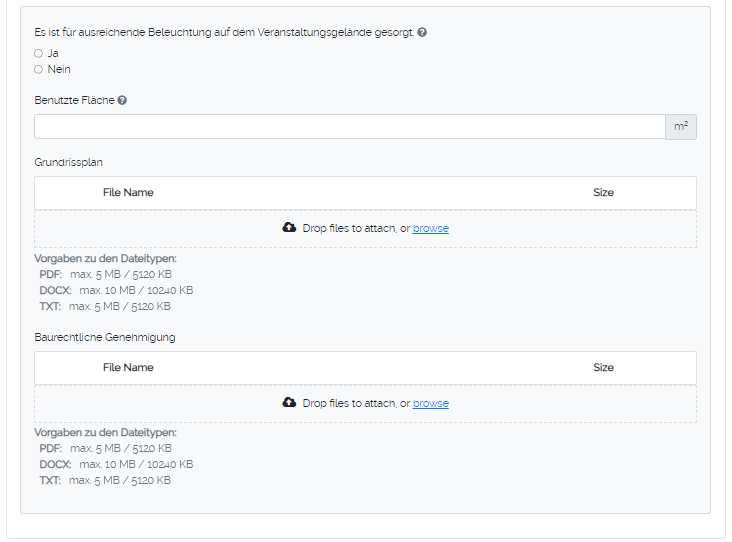This screenshot has height=542, width=732.
Task: Click Size header in Baurechtliche Genehmigung table
Action: pos(603,367)
